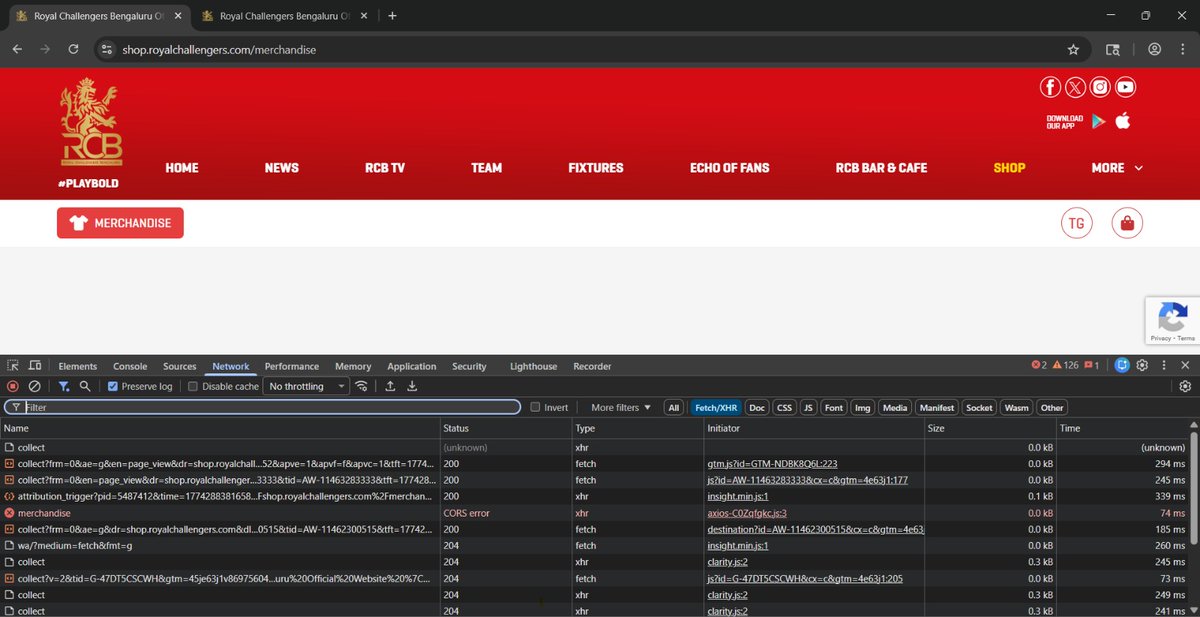Sort by the Status column header

coord(505,428)
